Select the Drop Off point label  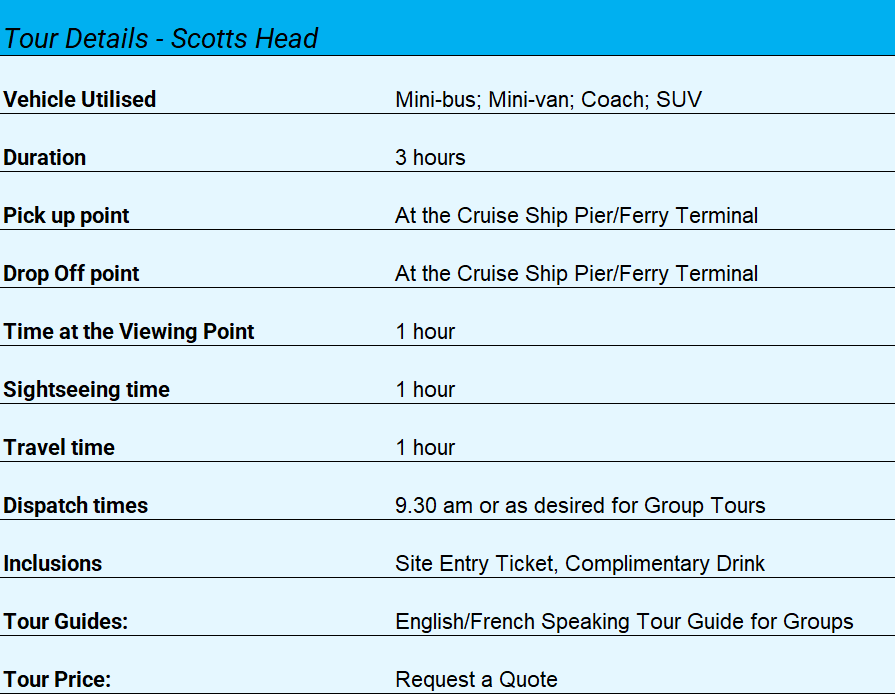(x=71, y=274)
